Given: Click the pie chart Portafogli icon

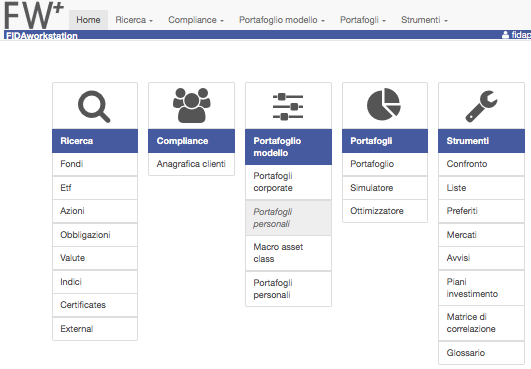Looking at the screenshot, I should tap(384, 104).
